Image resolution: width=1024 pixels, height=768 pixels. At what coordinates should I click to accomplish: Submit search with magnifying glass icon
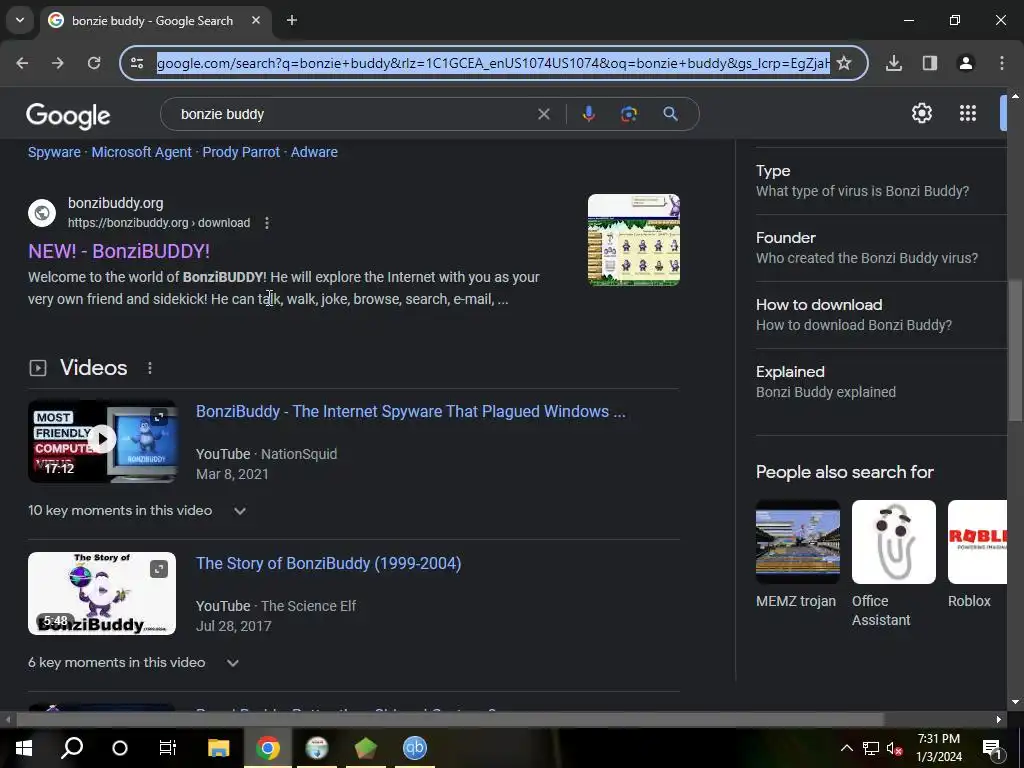(671, 114)
